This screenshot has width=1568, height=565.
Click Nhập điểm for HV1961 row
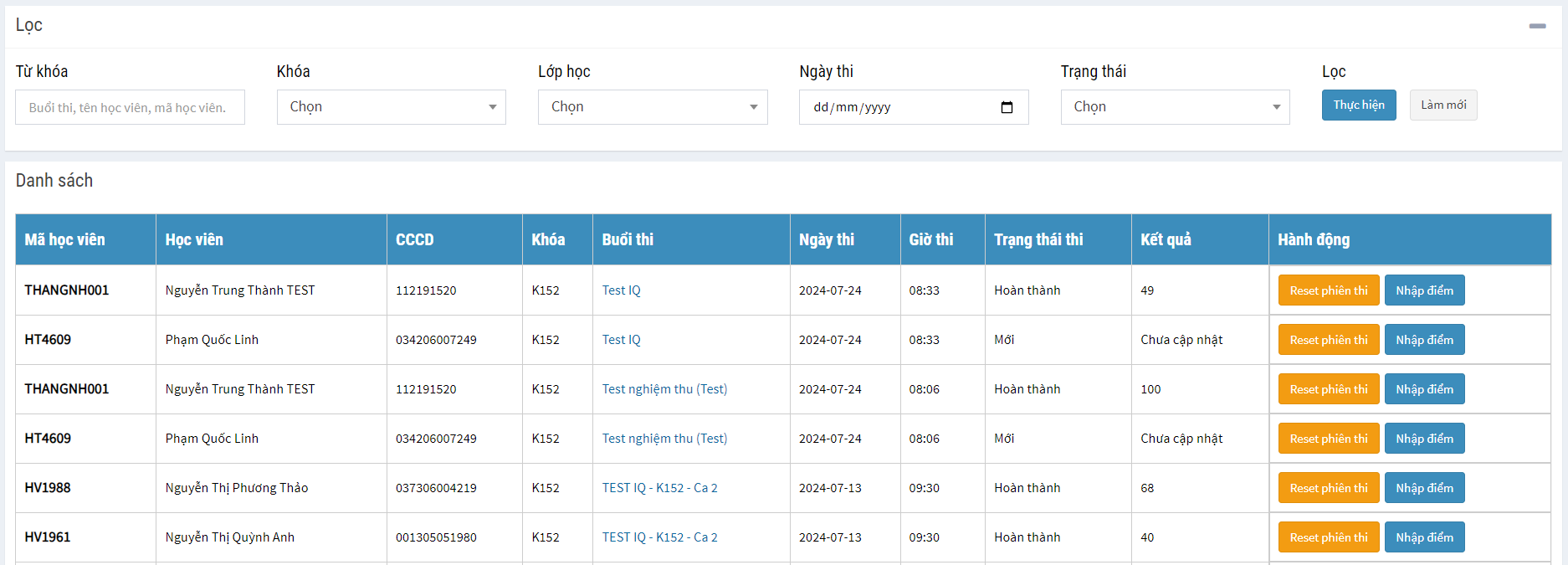click(x=1423, y=537)
